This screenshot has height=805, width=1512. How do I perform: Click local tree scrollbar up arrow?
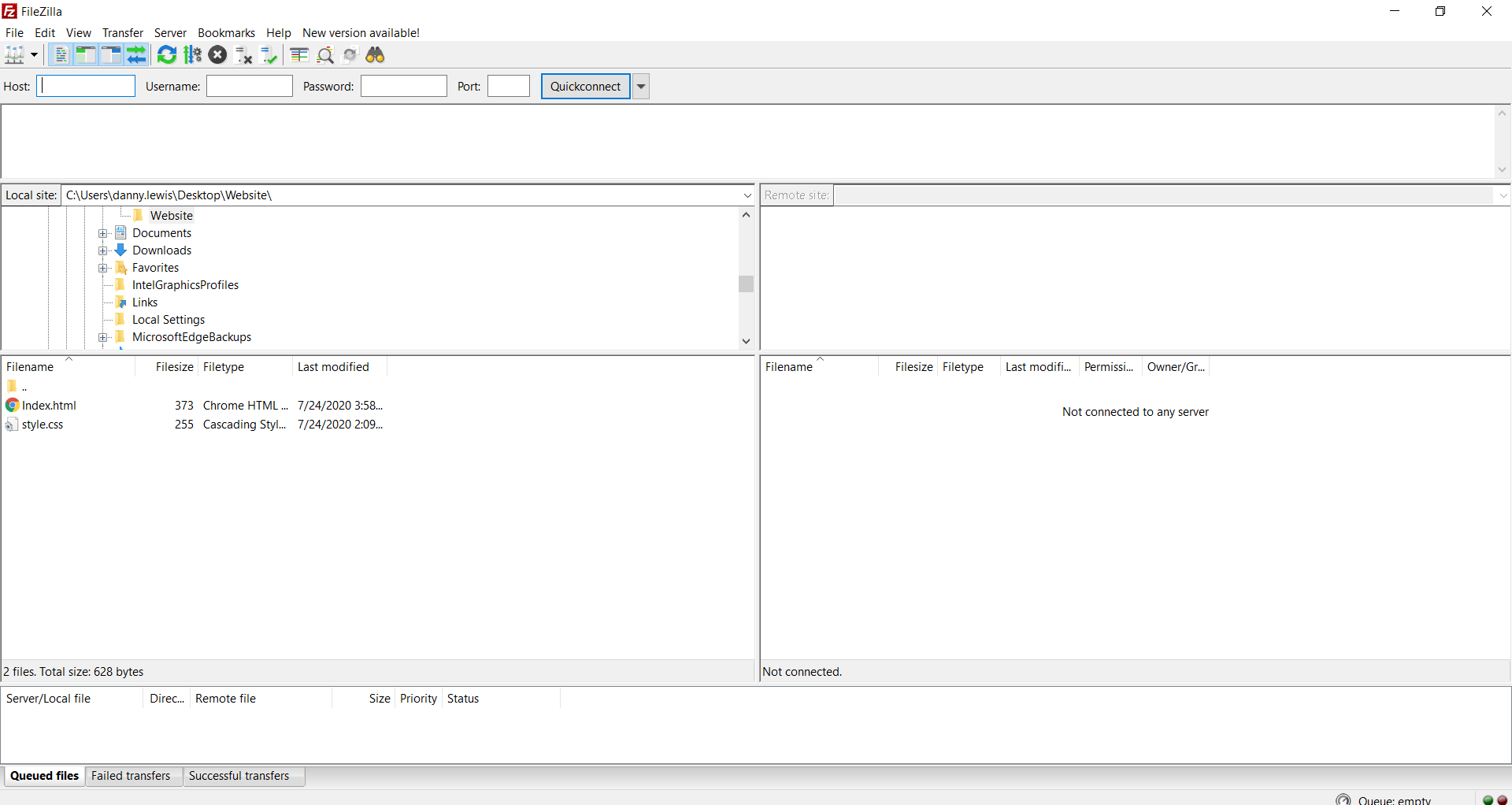pyautogui.click(x=747, y=214)
